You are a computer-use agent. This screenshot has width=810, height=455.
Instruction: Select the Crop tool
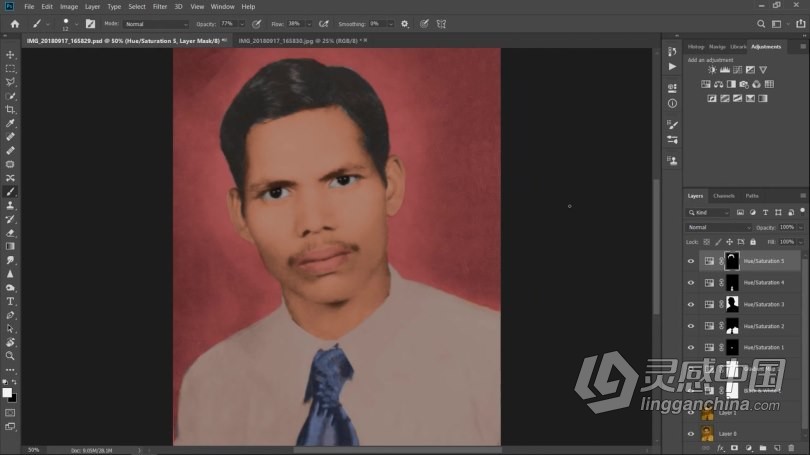tap(10, 109)
